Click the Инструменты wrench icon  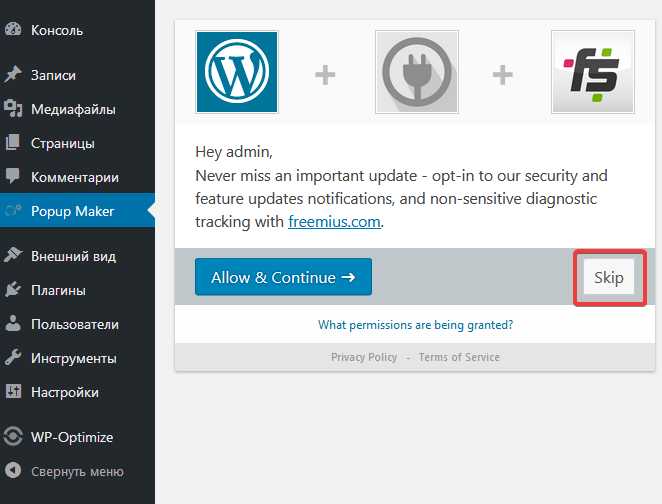(x=13, y=358)
